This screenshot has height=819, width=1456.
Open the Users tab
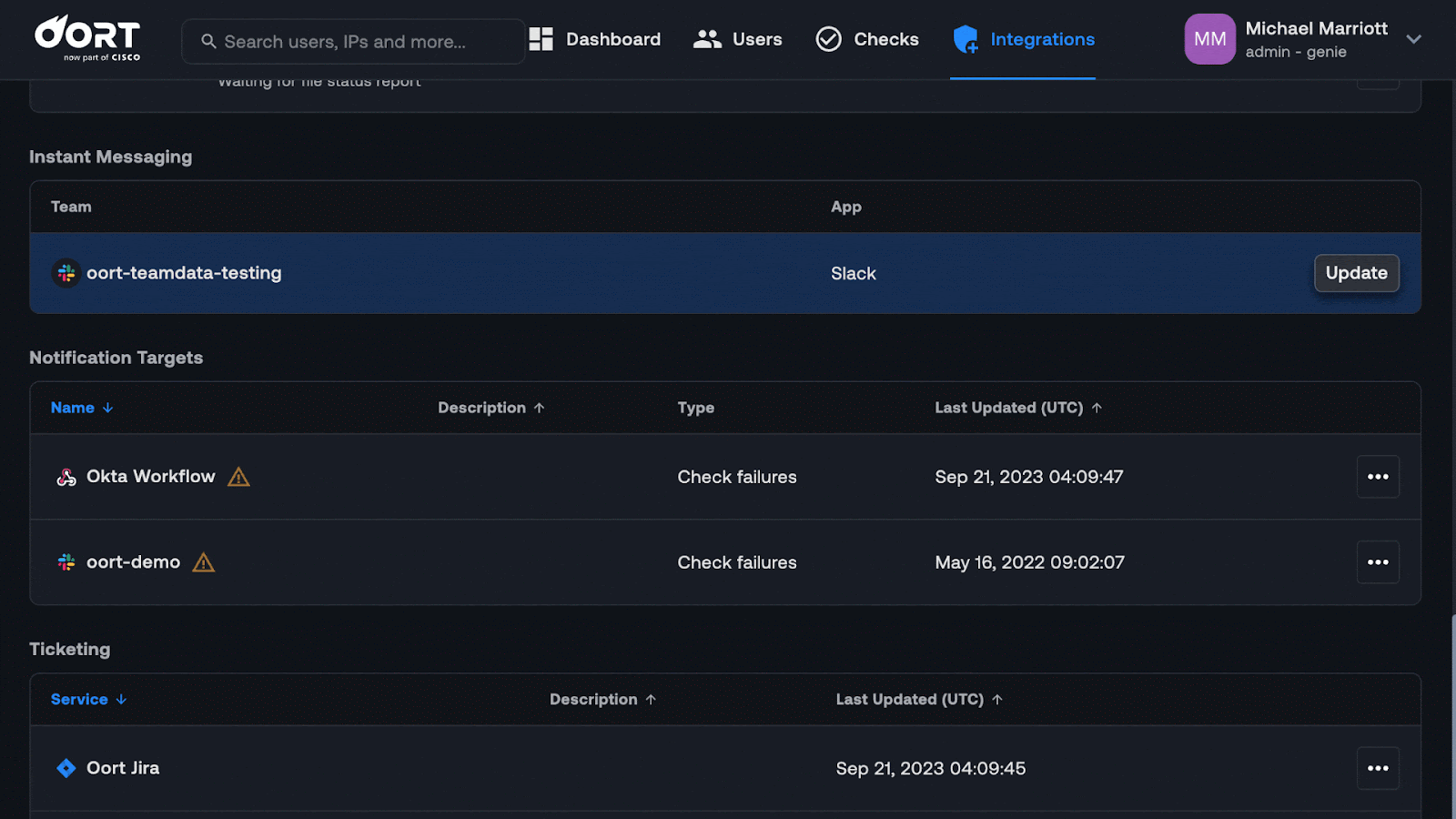[x=738, y=39]
